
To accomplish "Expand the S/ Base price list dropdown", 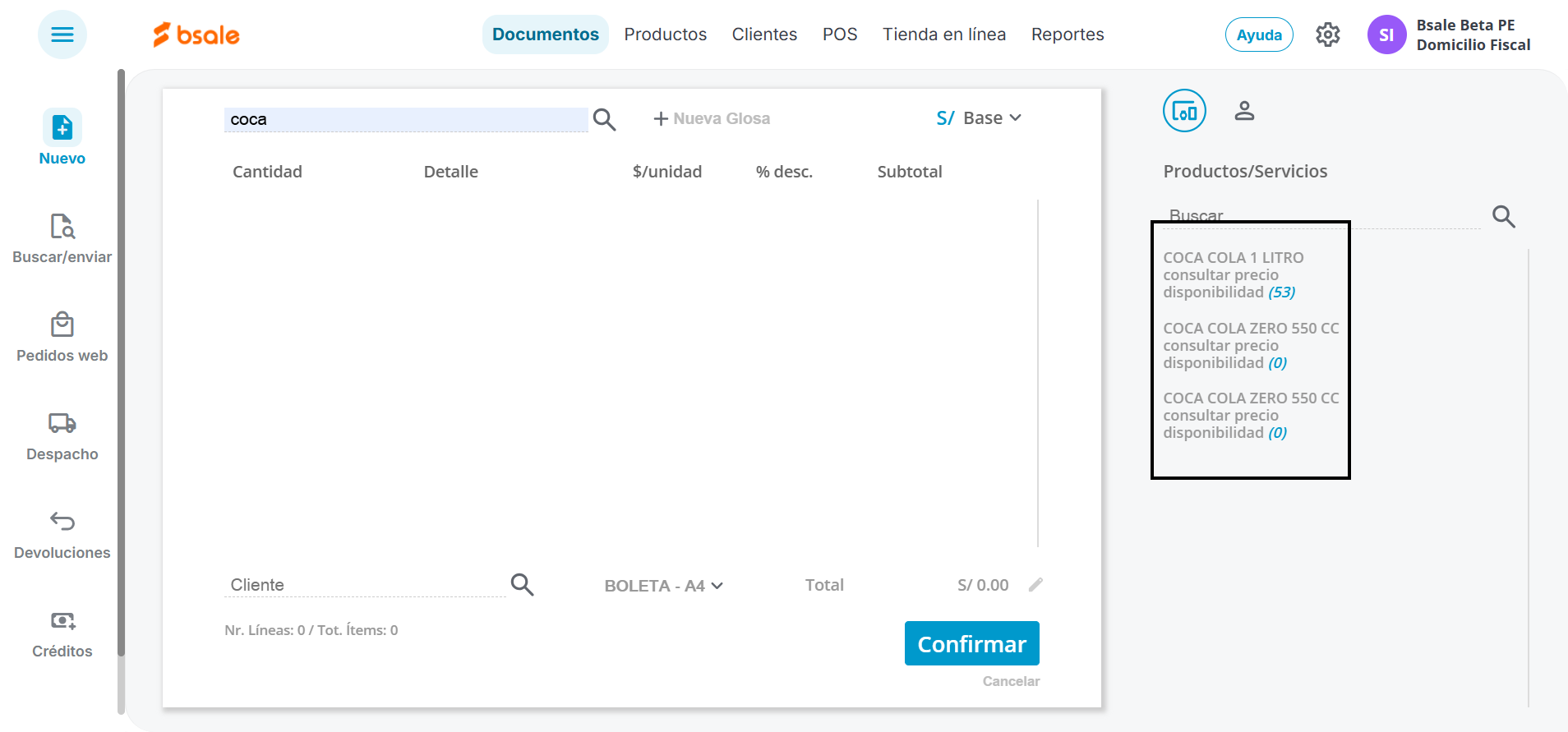I will click(979, 118).
